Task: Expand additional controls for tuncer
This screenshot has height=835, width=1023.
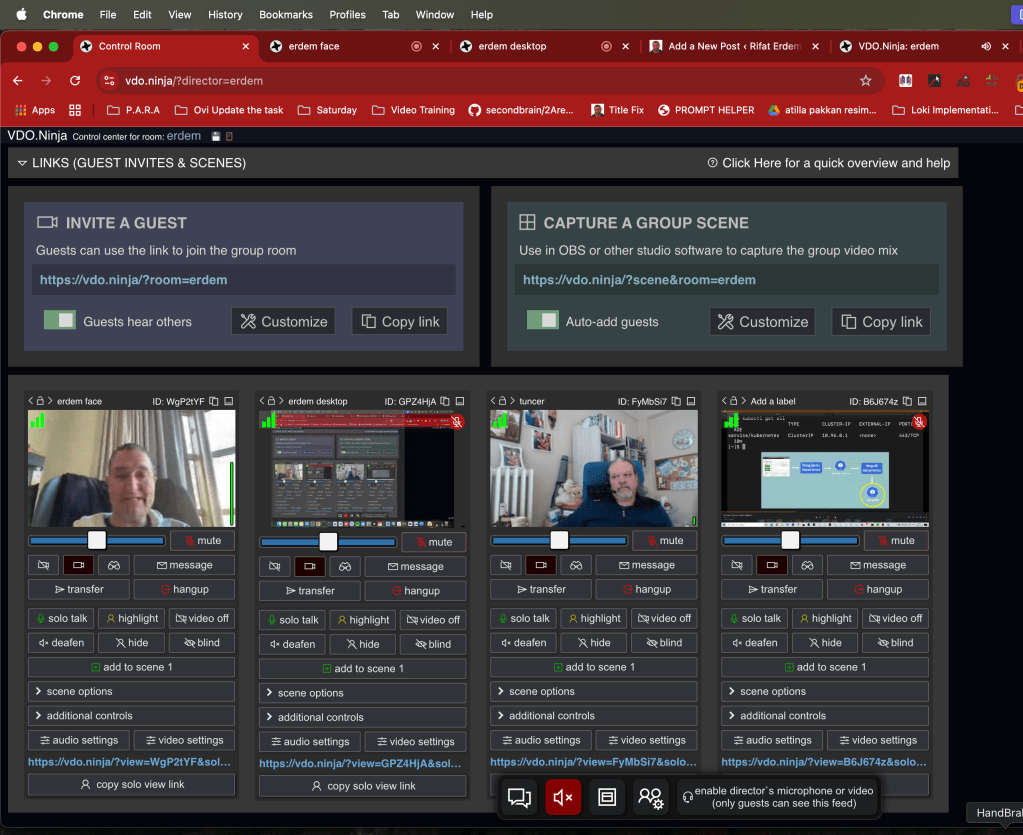Action: [x=594, y=716]
